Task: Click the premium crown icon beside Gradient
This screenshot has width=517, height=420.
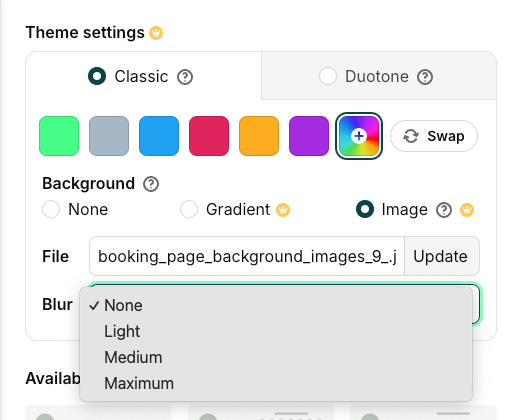Action: [283, 210]
